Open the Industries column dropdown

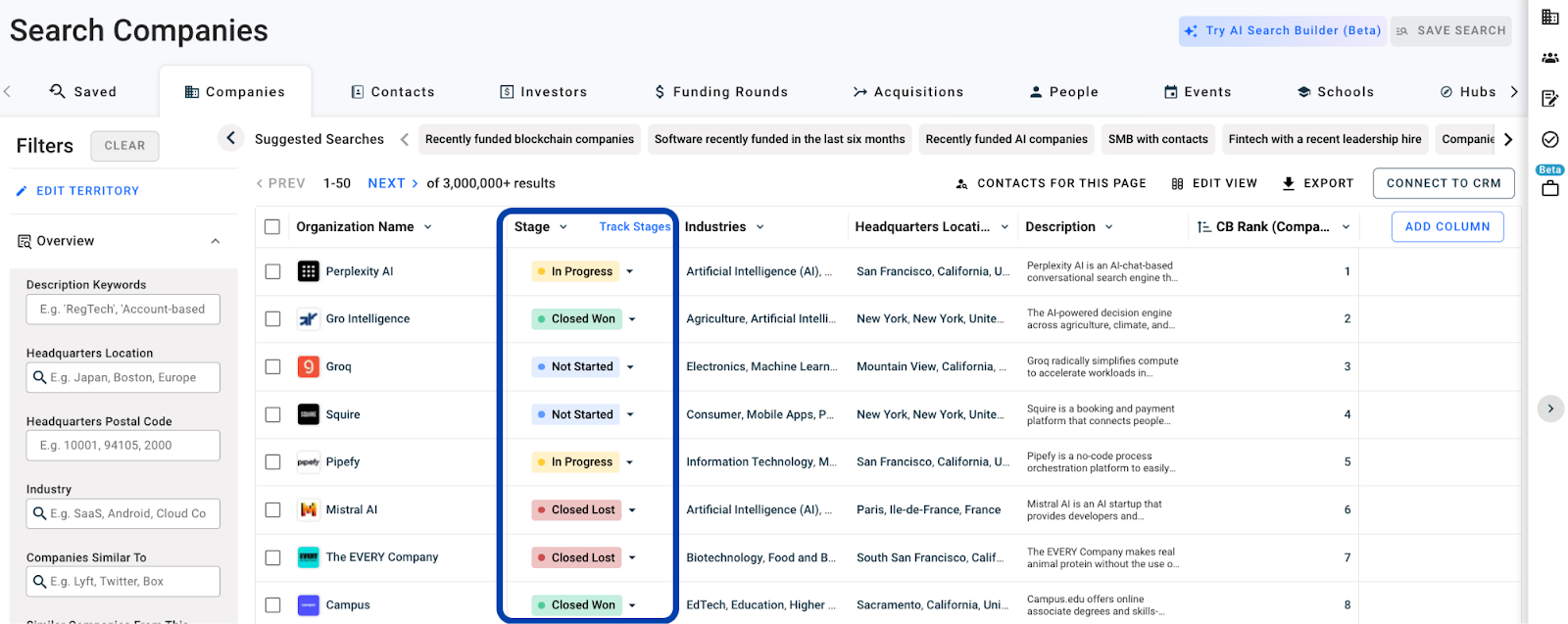[x=760, y=227]
